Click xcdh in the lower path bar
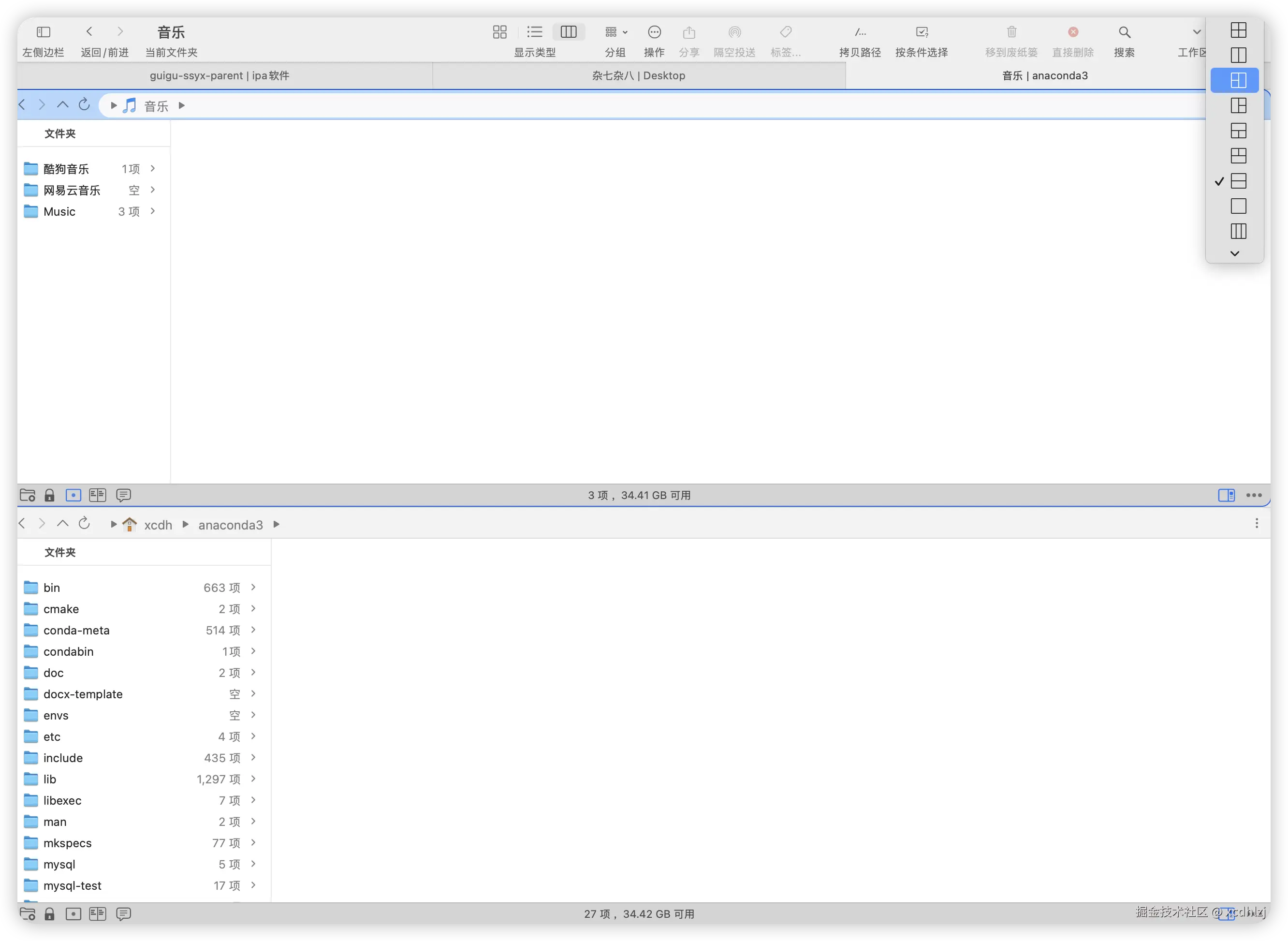 pos(158,525)
